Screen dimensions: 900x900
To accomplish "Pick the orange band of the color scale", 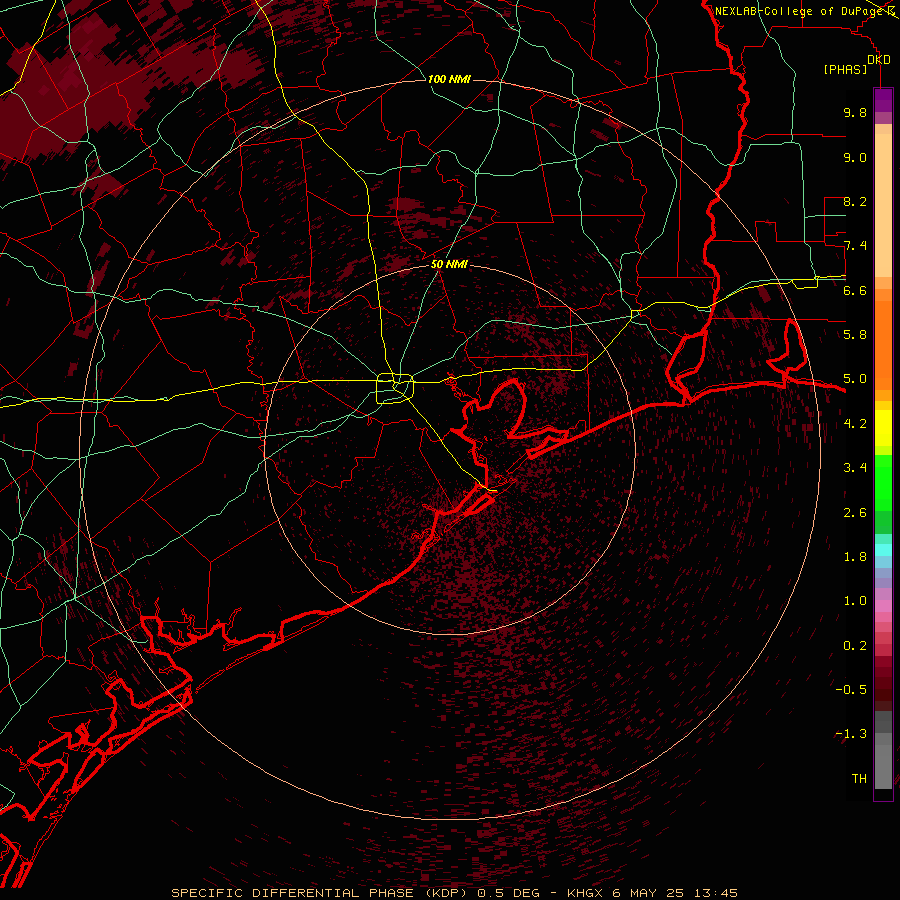I will tap(883, 344).
